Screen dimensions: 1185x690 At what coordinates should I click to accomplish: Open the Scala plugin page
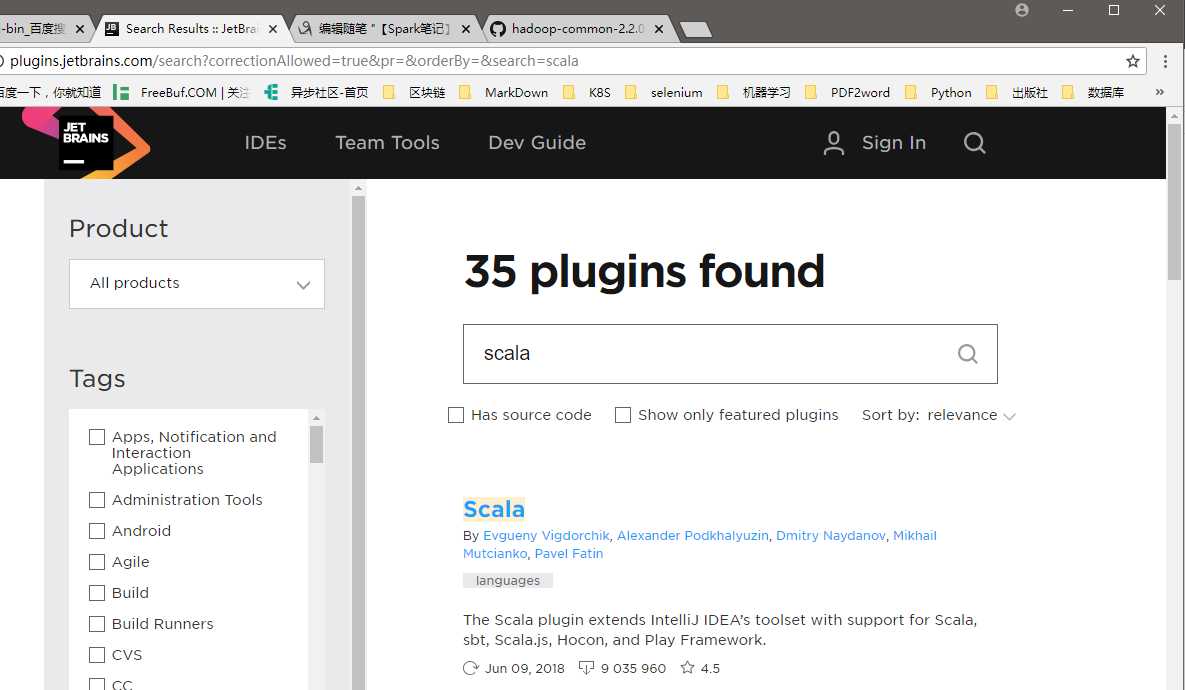coord(493,509)
